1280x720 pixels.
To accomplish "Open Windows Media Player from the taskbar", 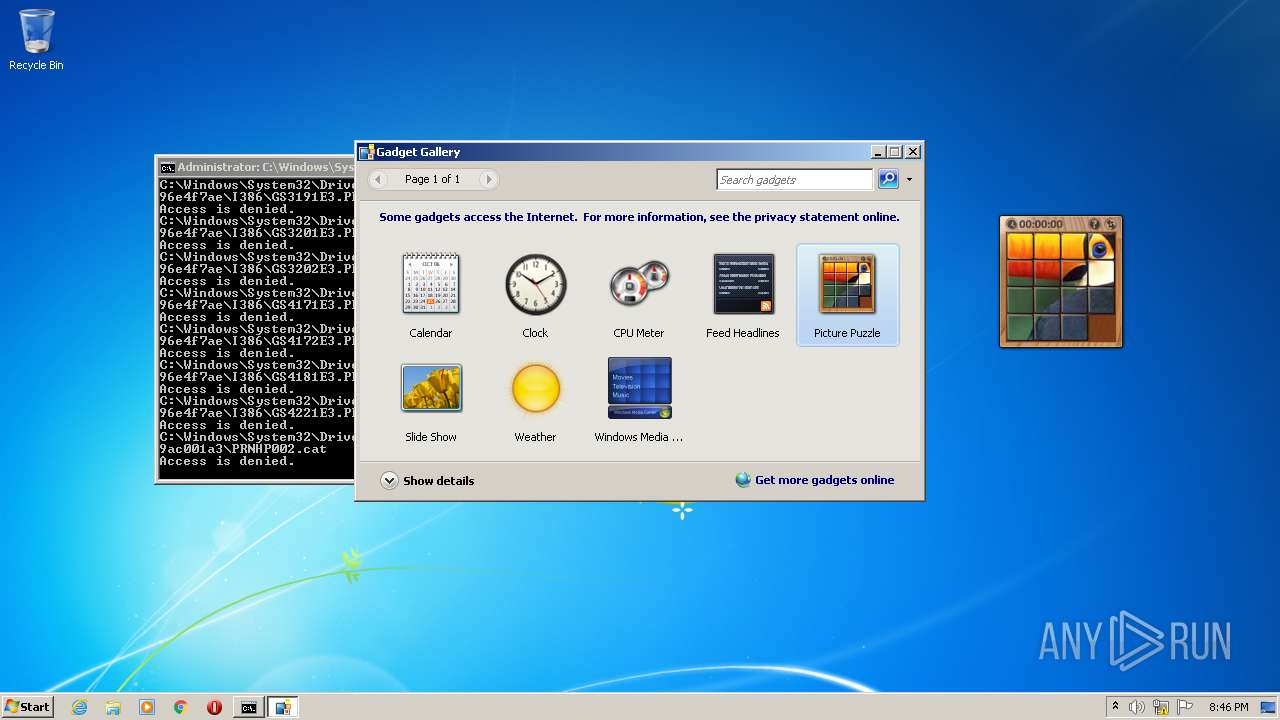I will pos(147,707).
